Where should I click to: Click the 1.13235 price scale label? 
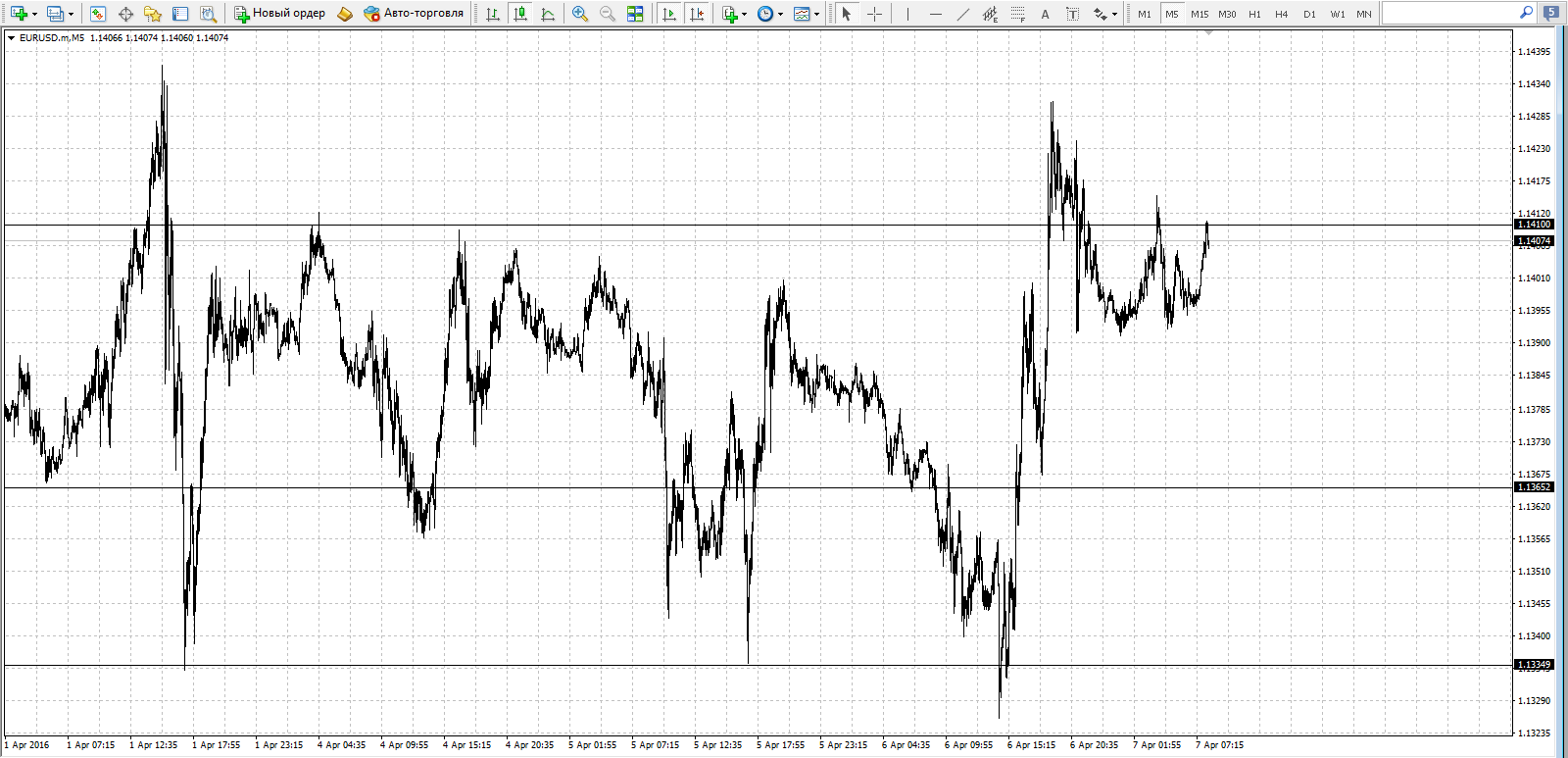(x=1534, y=733)
